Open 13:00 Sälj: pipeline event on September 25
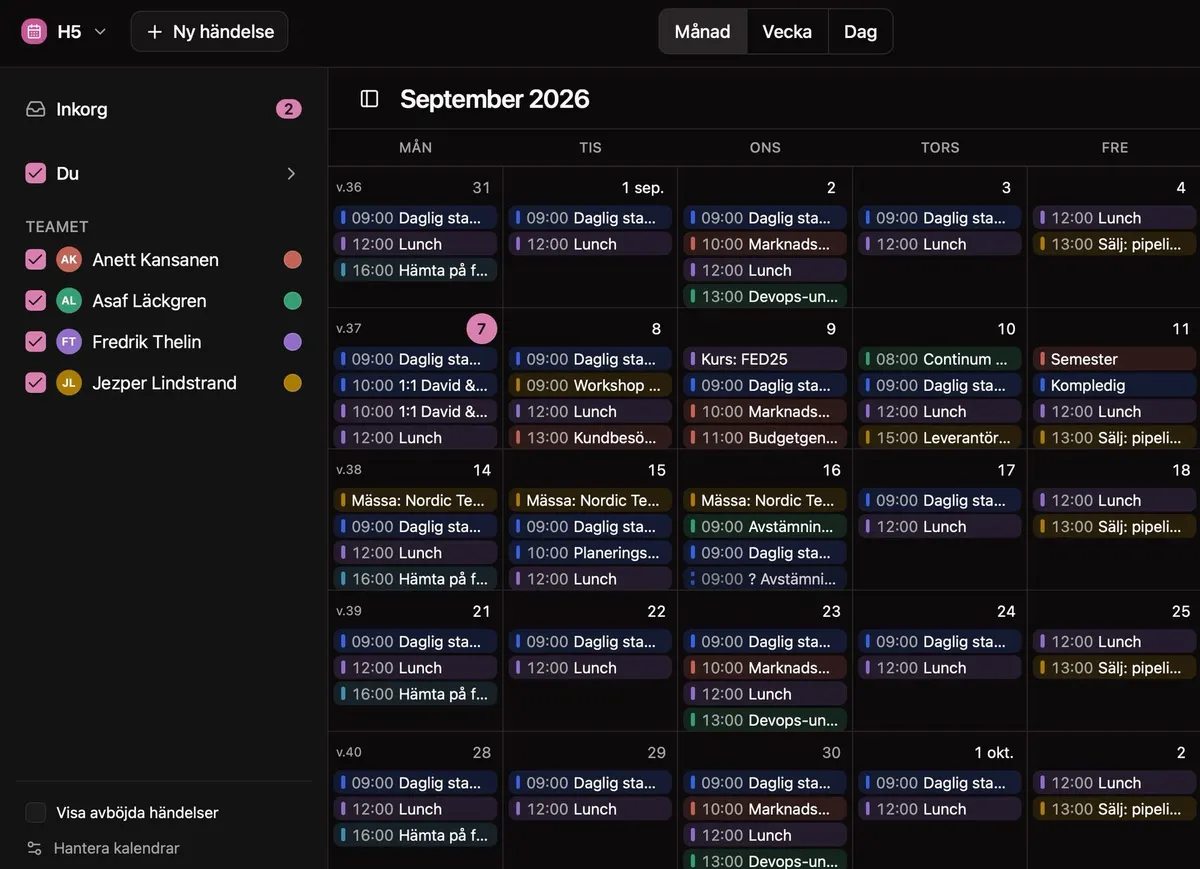This screenshot has width=1200, height=869. [1114, 668]
